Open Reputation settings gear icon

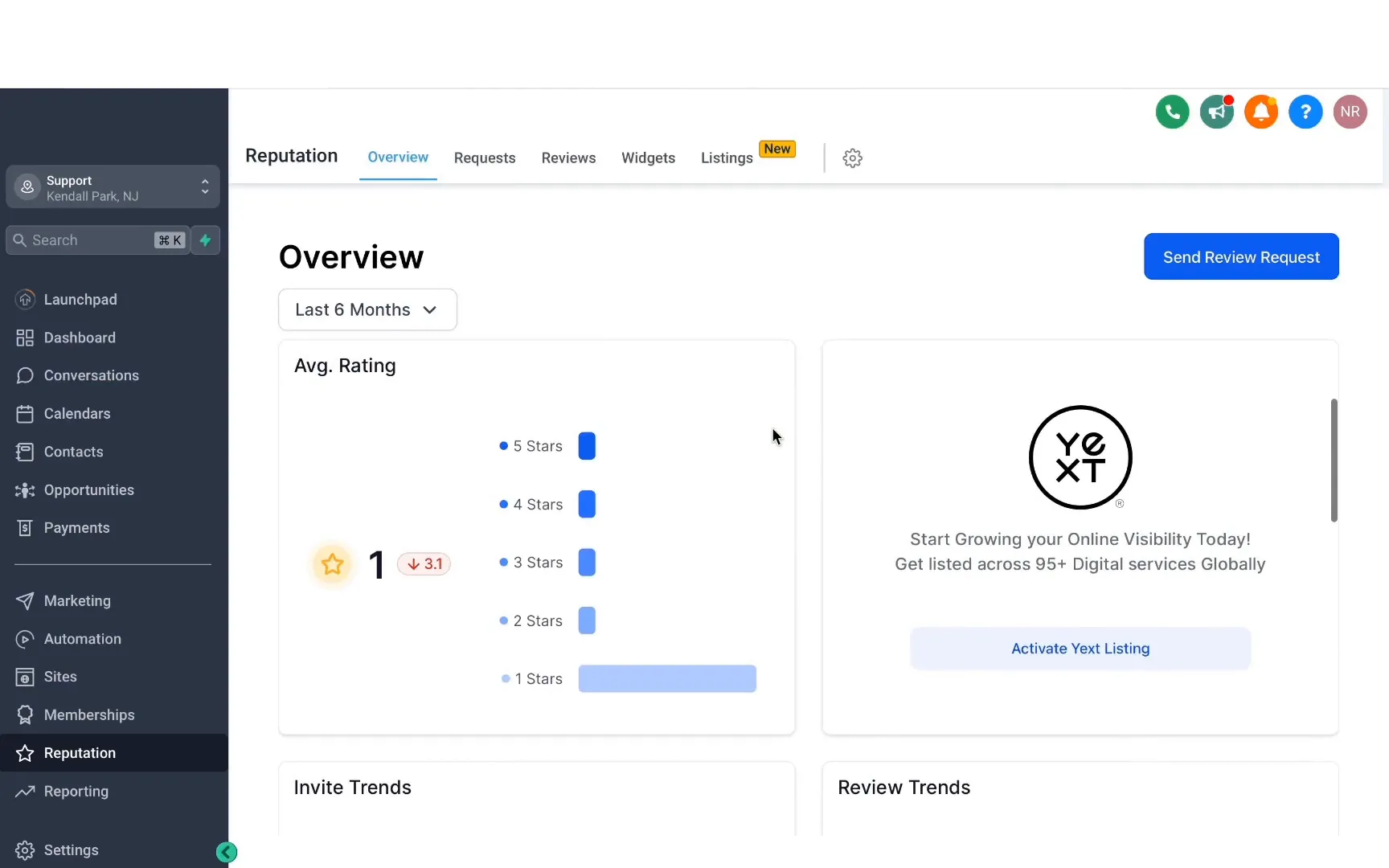853,158
